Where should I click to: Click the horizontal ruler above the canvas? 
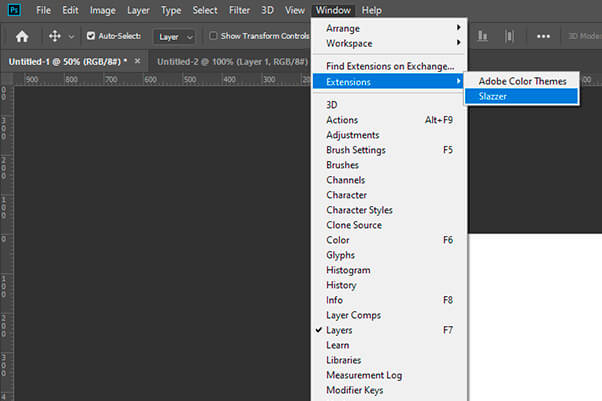[x=161, y=80]
